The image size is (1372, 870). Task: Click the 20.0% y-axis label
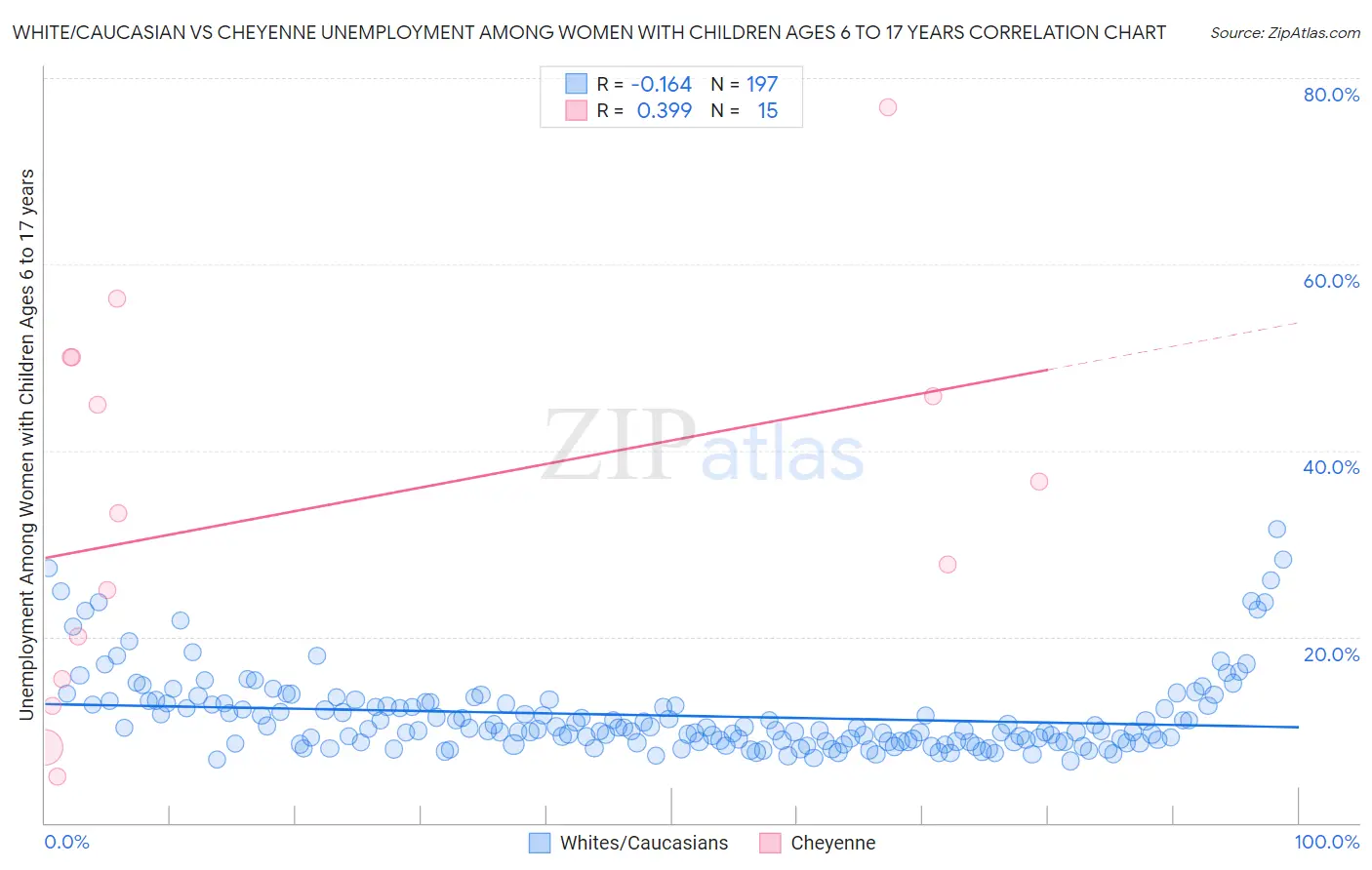click(1331, 654)
